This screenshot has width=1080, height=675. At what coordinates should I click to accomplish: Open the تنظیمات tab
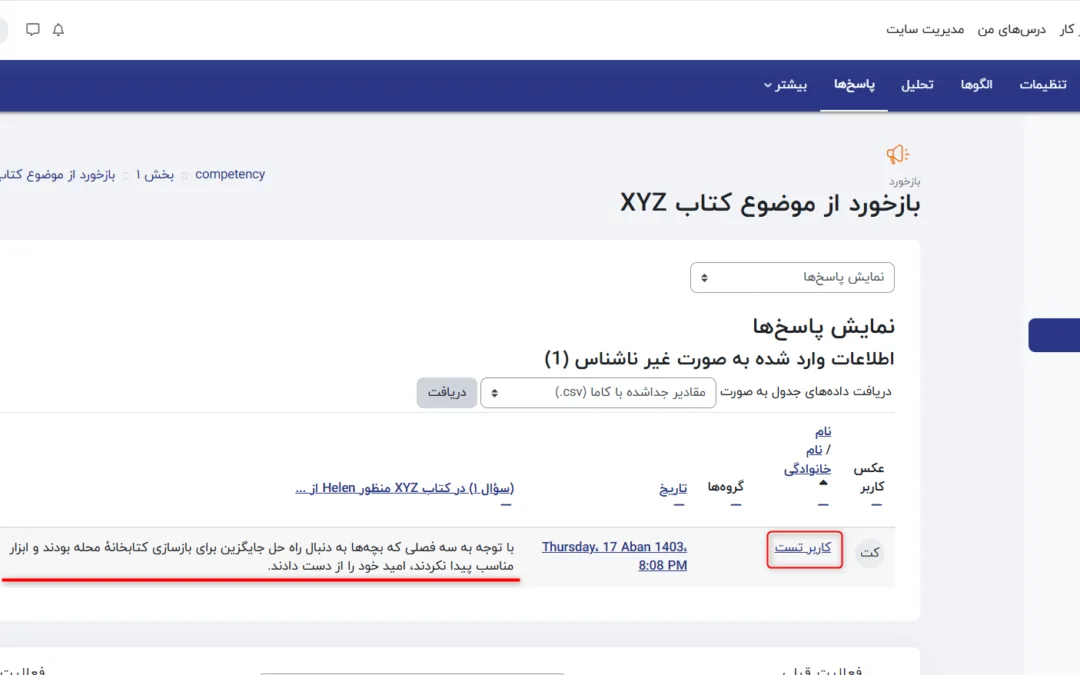coord(1043,85)
